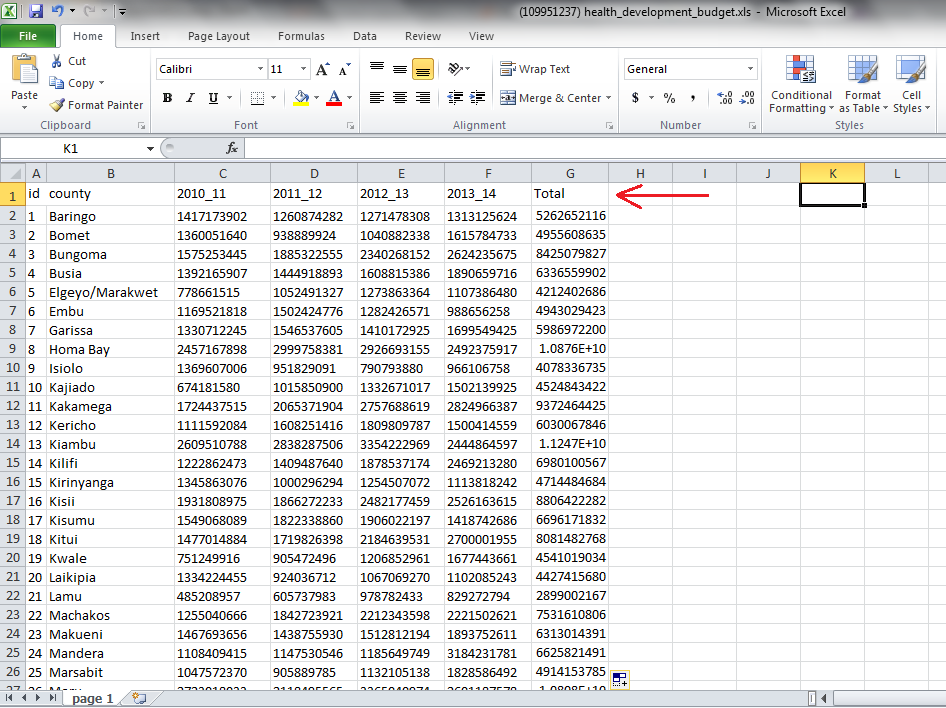Open the Fill Color dropdown arrow

[316, 98]
